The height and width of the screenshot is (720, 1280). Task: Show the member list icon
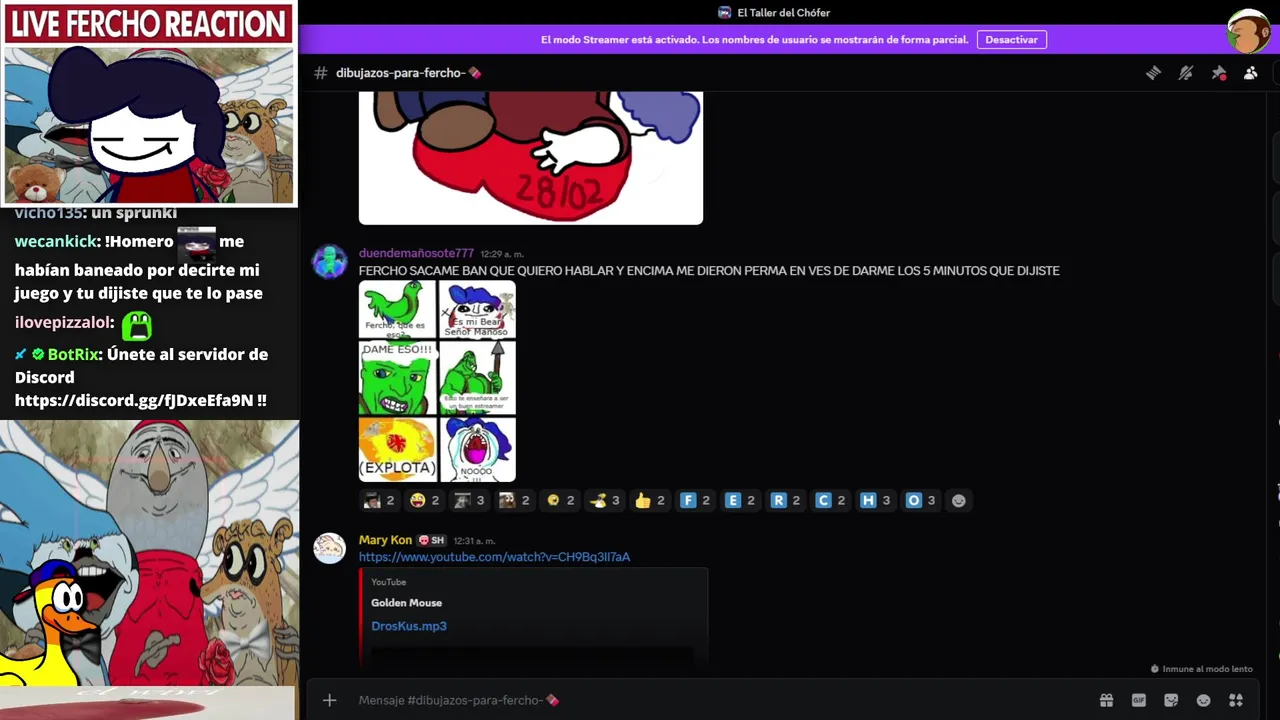click(1250, 73)
